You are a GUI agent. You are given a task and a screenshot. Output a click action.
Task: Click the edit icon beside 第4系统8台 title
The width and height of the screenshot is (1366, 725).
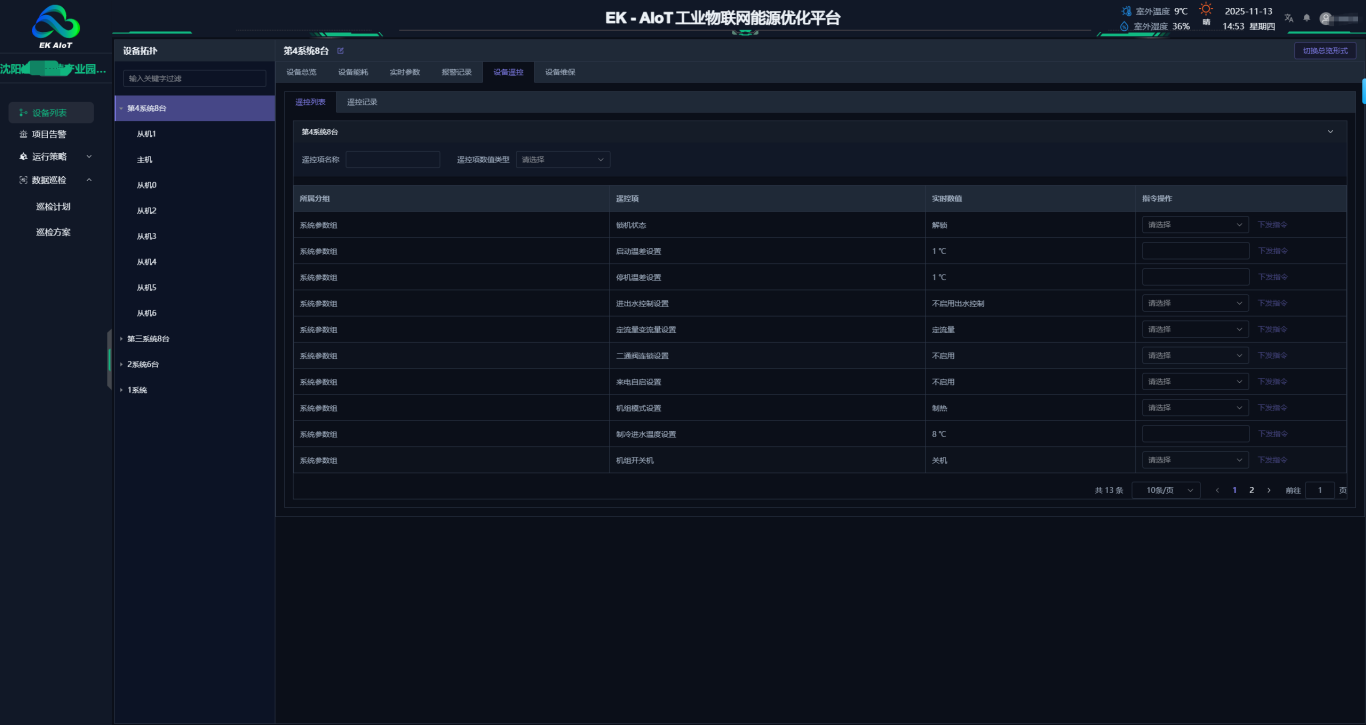tap(340, 50)
